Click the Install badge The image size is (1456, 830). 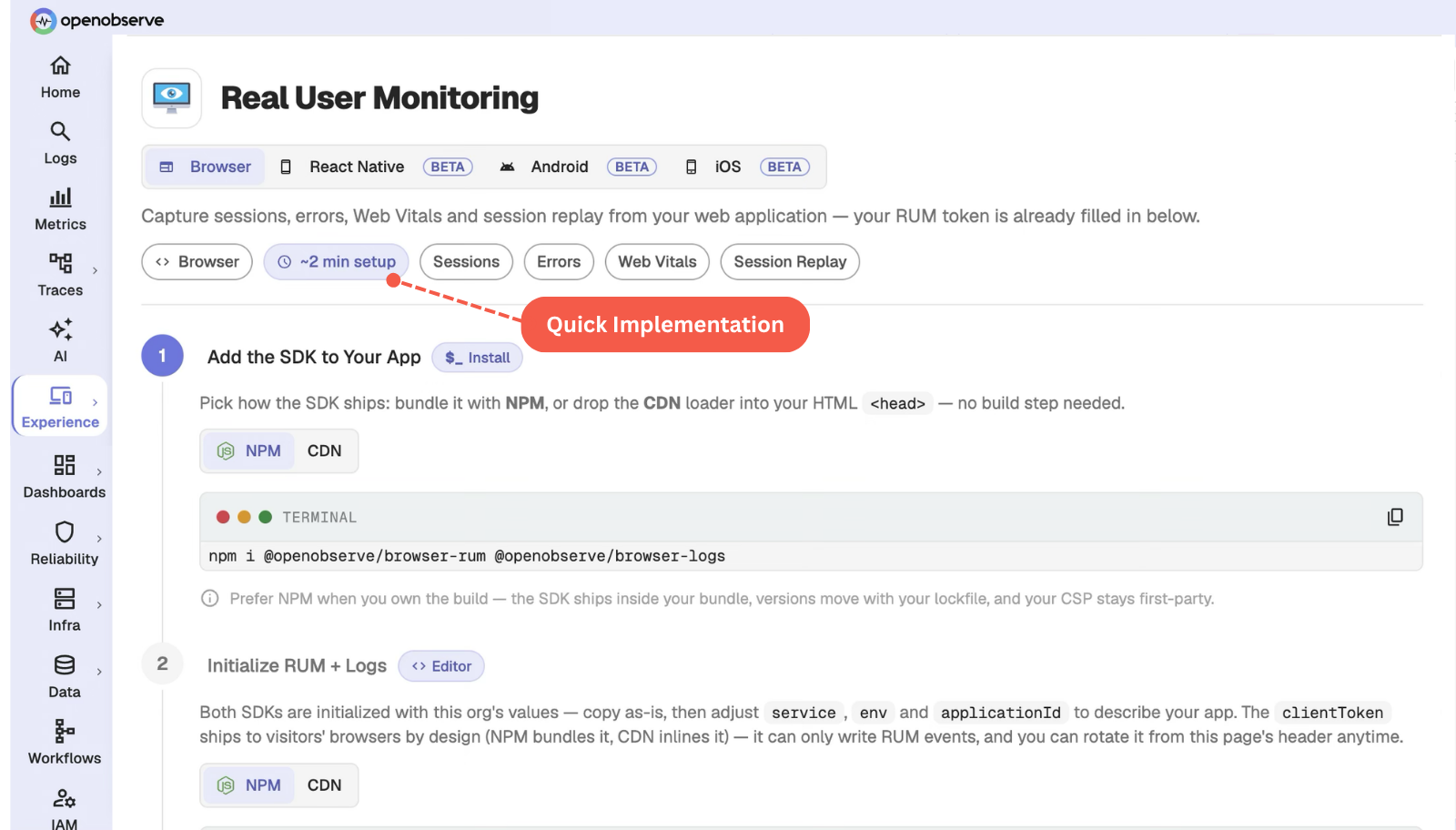click(477, 358)
